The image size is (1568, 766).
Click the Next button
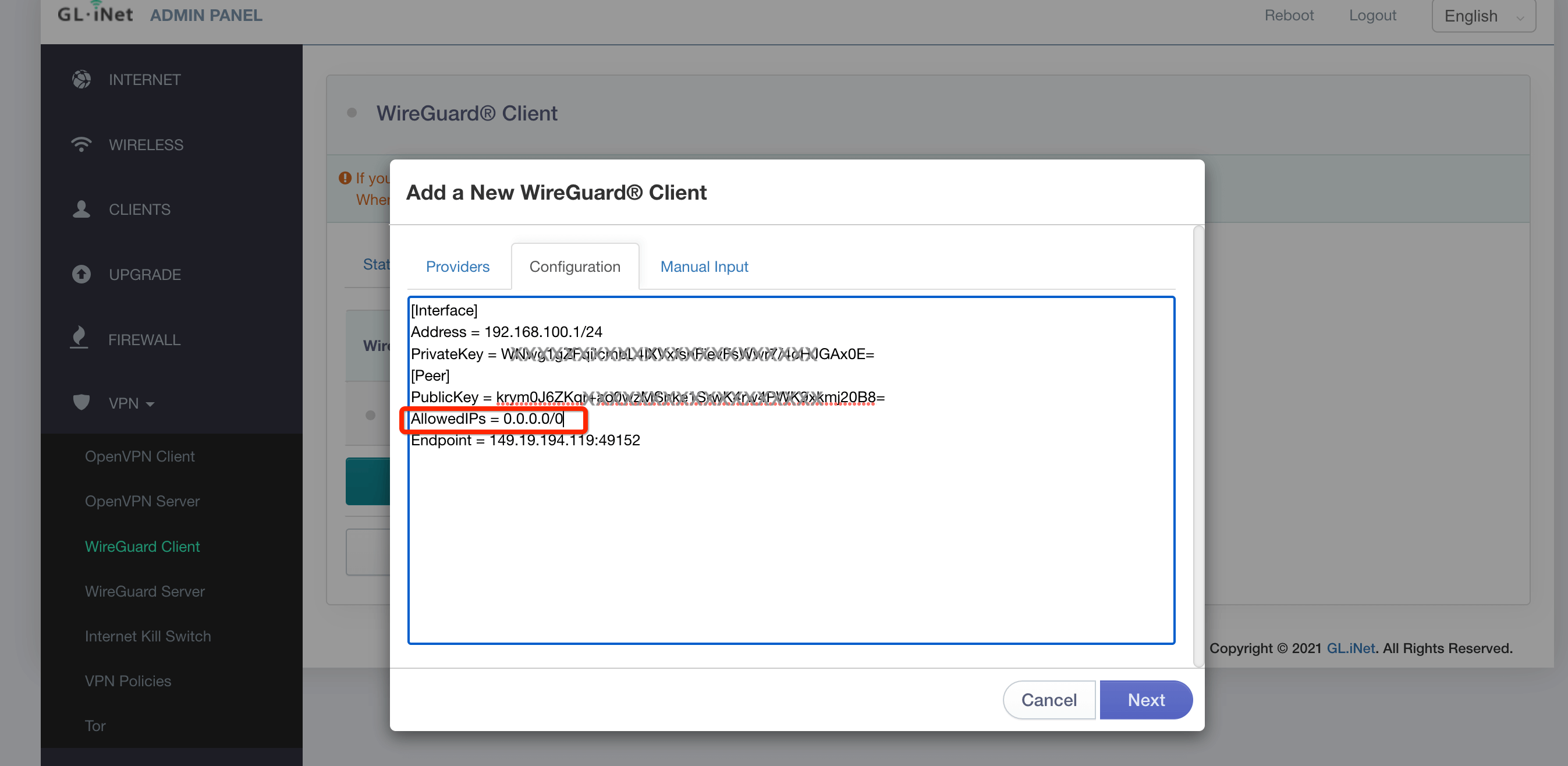tap(1146, 700)
